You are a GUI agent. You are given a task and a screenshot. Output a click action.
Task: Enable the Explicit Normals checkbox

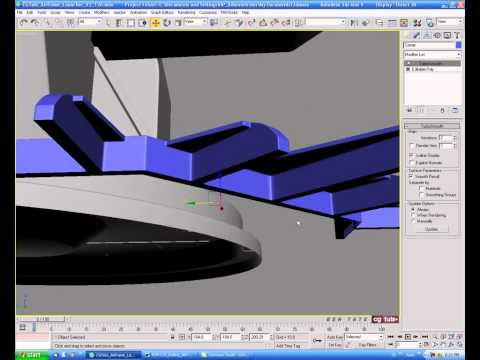pyautogui.click(x=412, y=163)
